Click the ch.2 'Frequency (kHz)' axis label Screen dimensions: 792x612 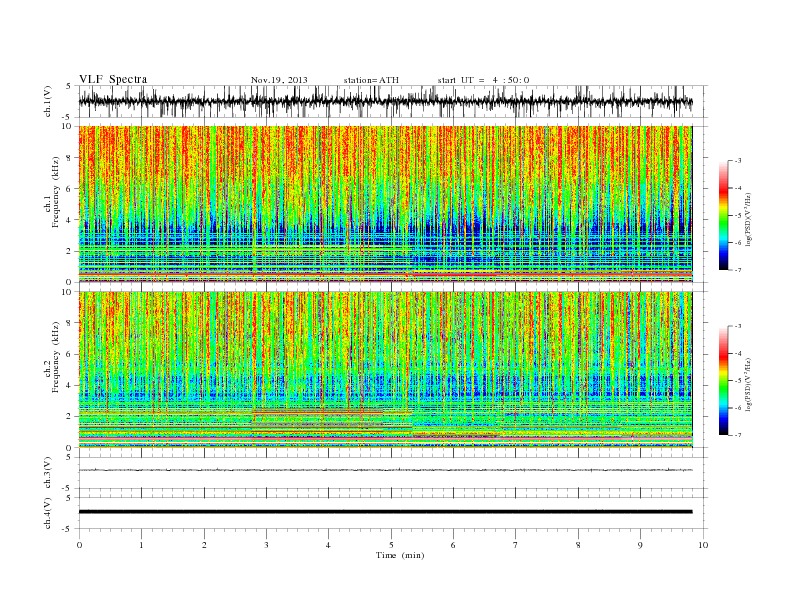point(56,356)
